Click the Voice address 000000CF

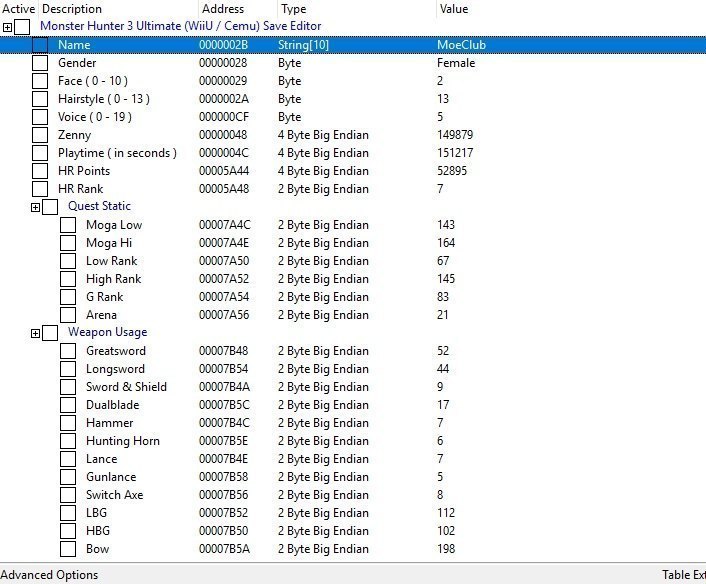point(224,117)
